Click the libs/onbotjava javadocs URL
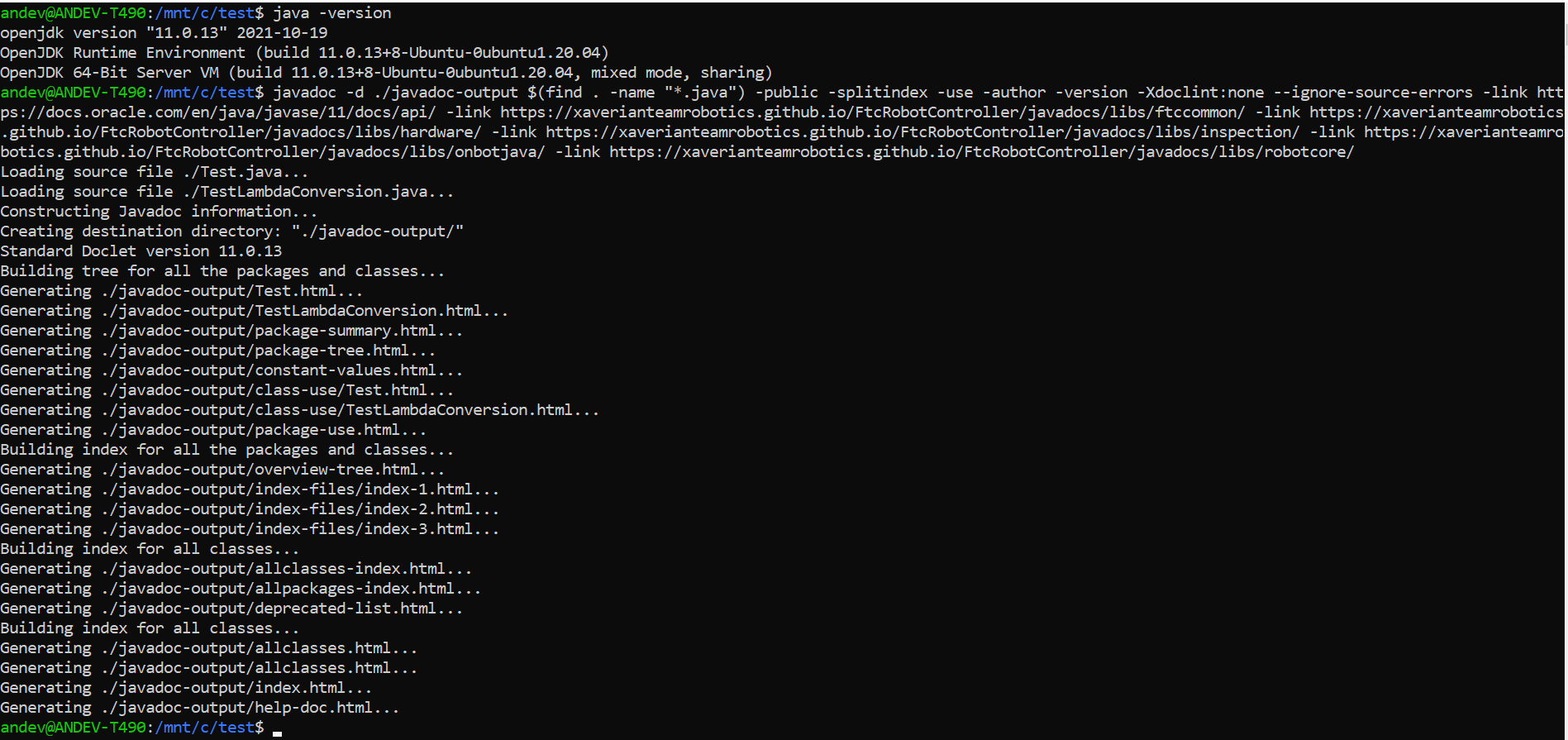The image size is (1568, 740). coord(273,152)
